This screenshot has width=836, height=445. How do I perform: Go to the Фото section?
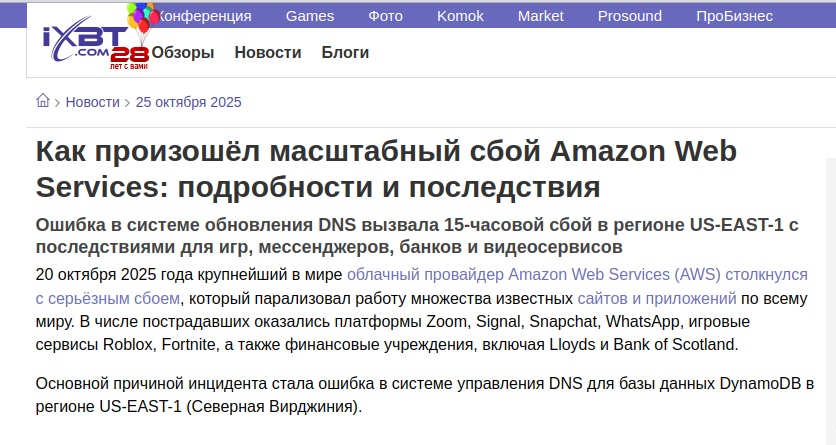click(385, 16)
